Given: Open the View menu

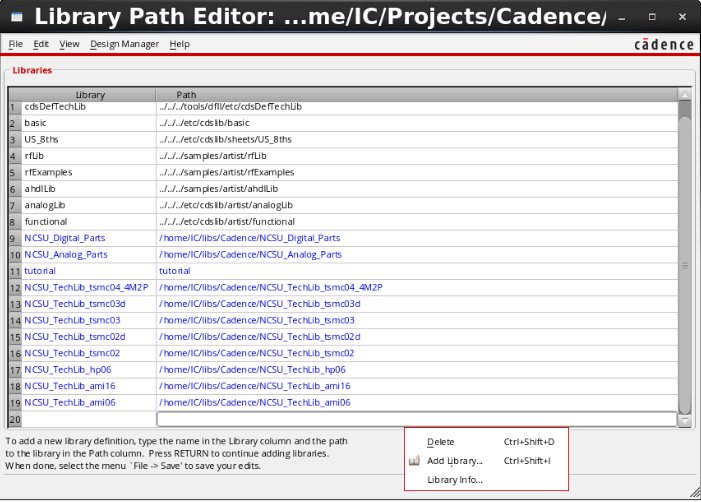Looking at the screenshot, I should (x=69, y=44).
